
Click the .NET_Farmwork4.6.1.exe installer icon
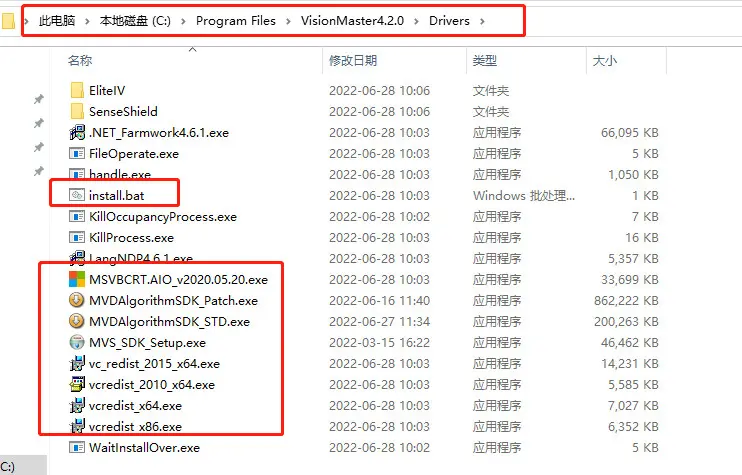pyautogui.click(x=77, y=132)
